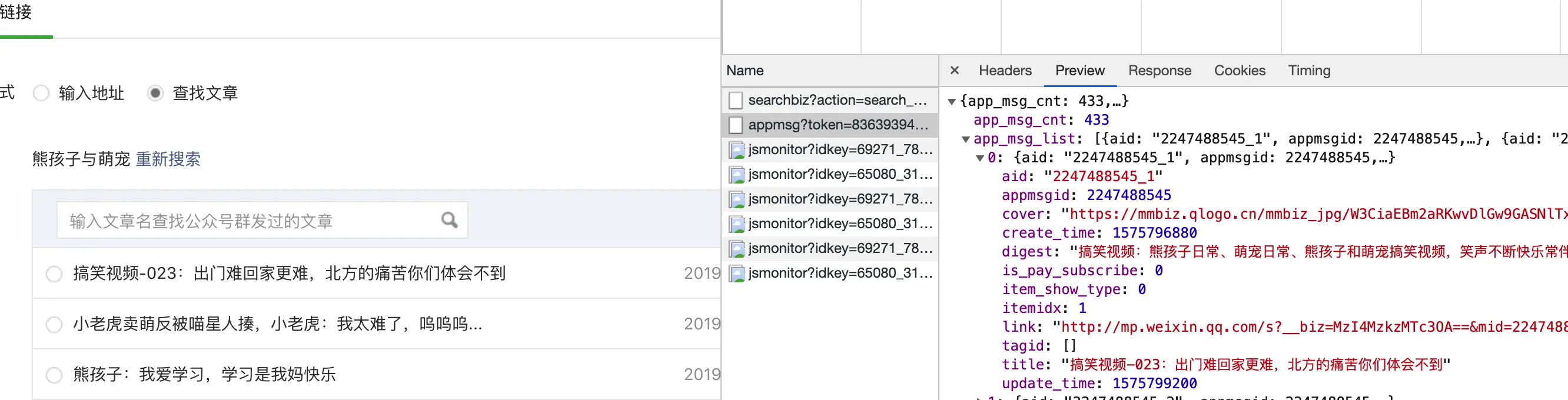
Task: Click the appmsg token request icon
Action: click(735, 125)
